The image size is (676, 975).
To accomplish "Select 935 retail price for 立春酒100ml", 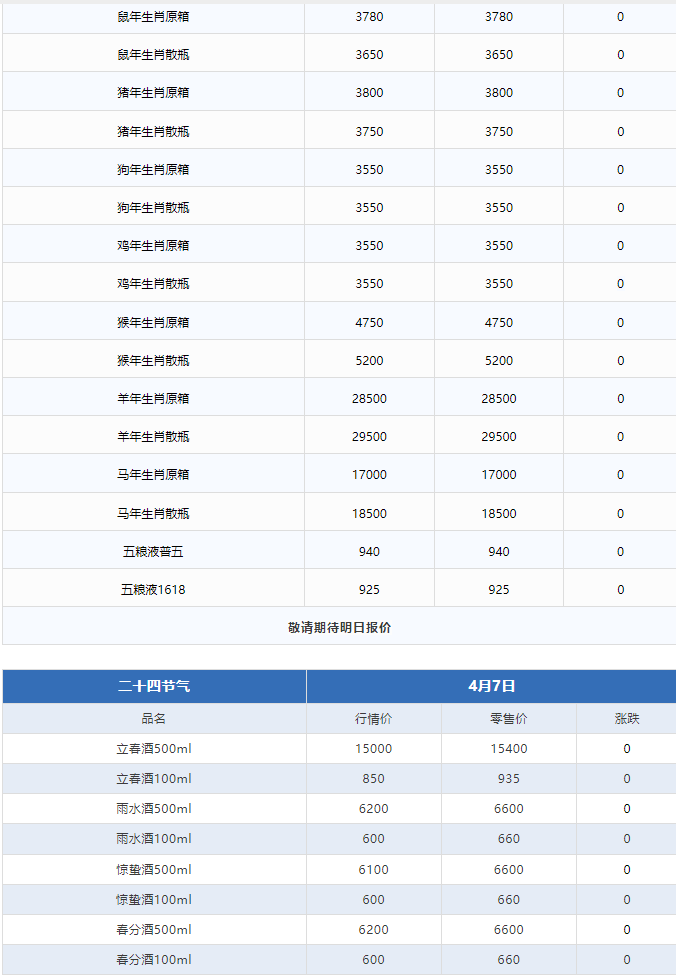I will (x=509, y=779).
